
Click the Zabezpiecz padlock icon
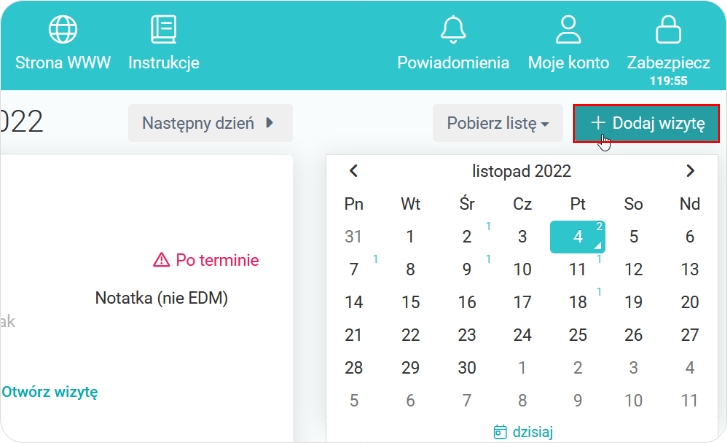[x=668, y=30]
